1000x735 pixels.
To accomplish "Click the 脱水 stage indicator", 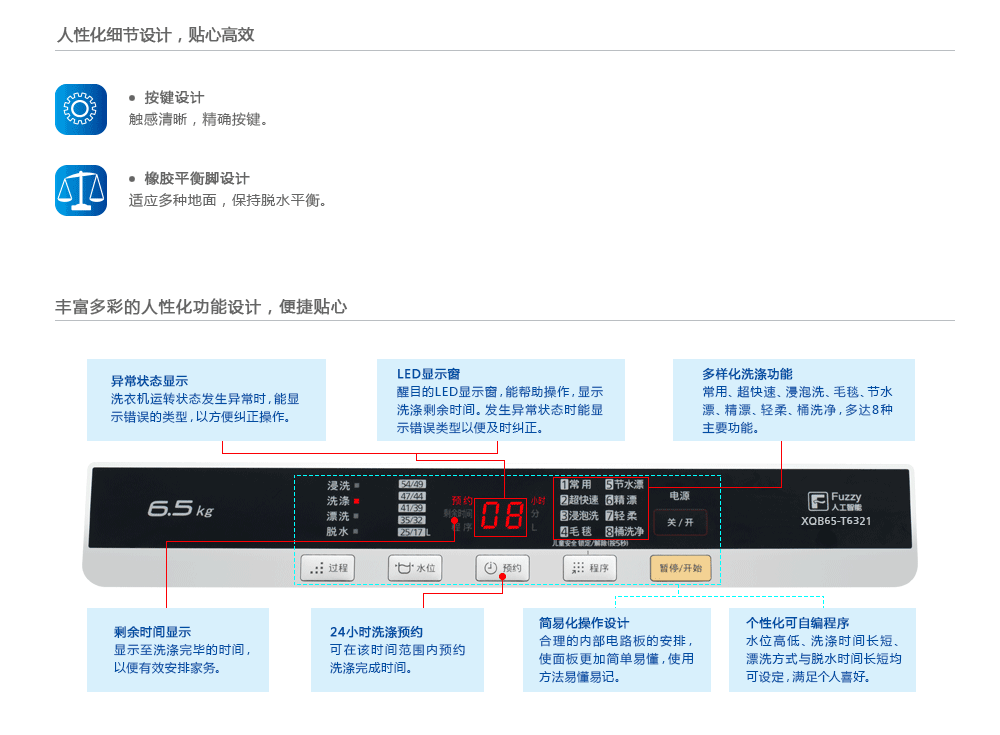I will coord(342,531).
